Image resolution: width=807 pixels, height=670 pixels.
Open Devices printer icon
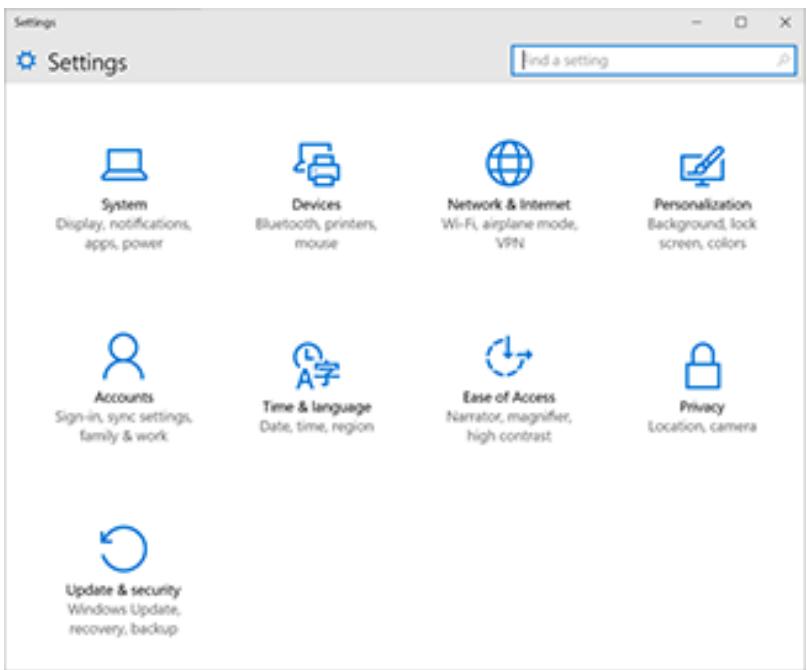(x=317, y=164)
